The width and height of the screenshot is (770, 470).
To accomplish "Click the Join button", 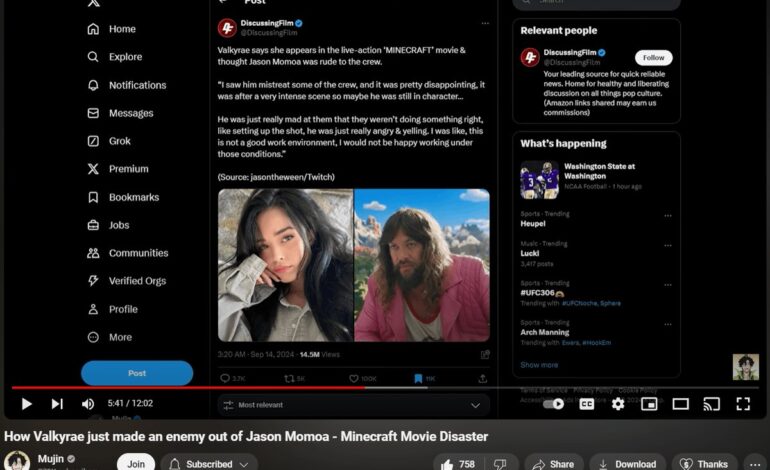I will point(136,463).
